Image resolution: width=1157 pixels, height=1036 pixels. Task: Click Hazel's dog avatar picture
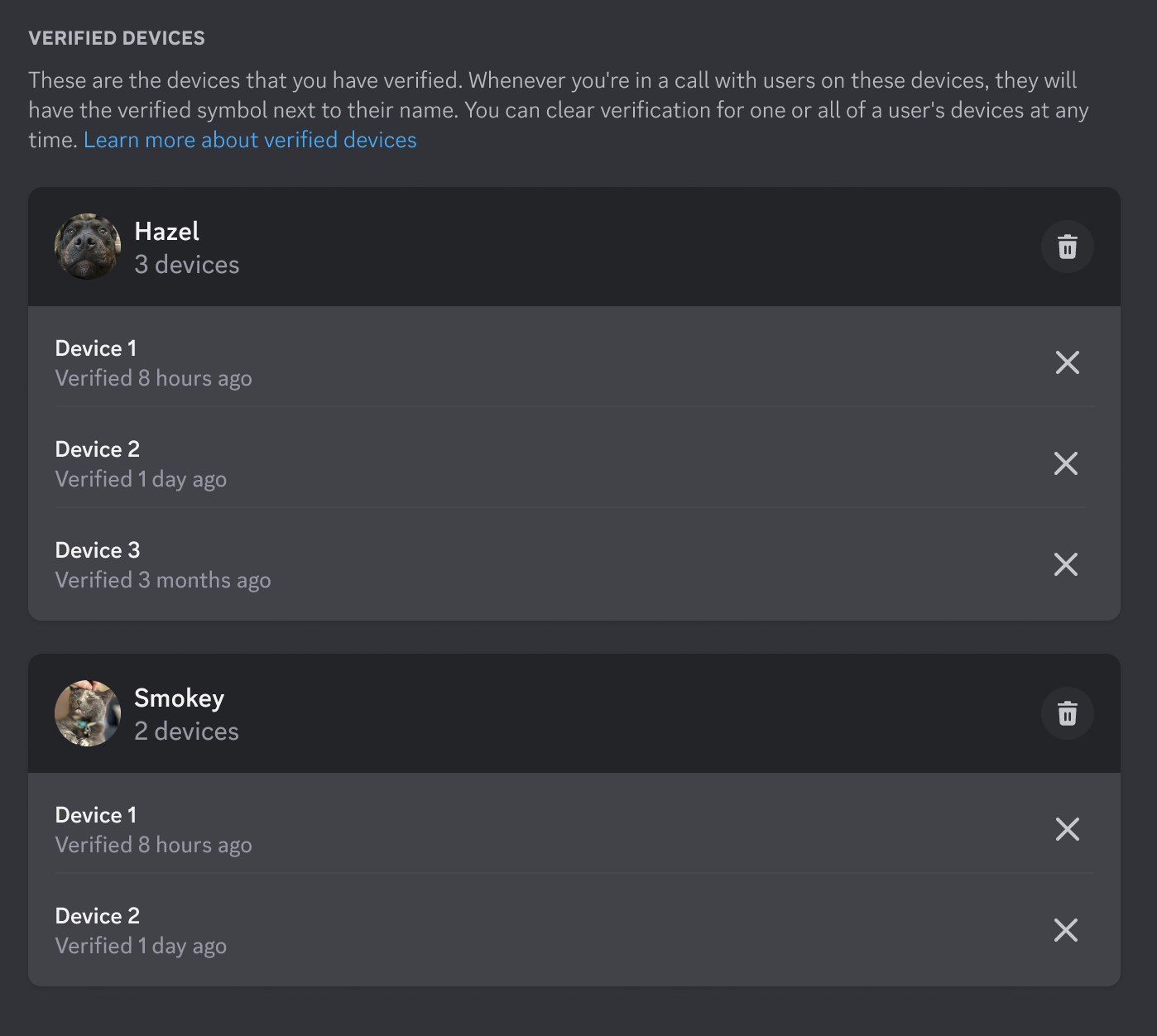point(88,247)
